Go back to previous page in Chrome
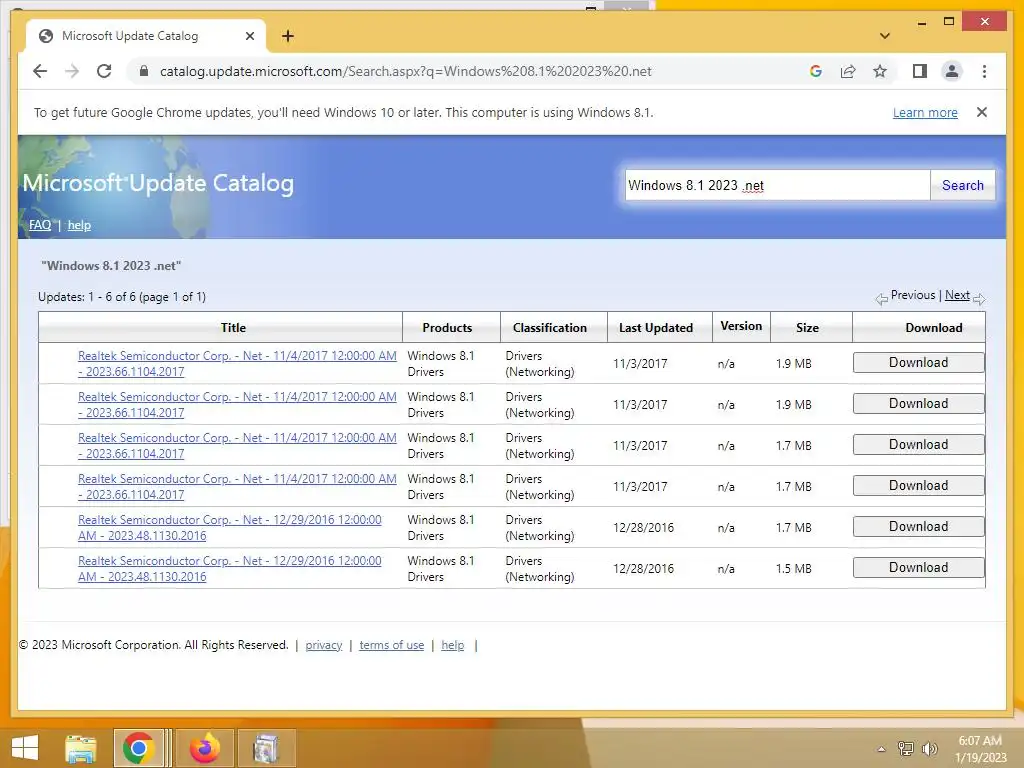Viewport: 1024px width, 768px height. coord(40,71)
